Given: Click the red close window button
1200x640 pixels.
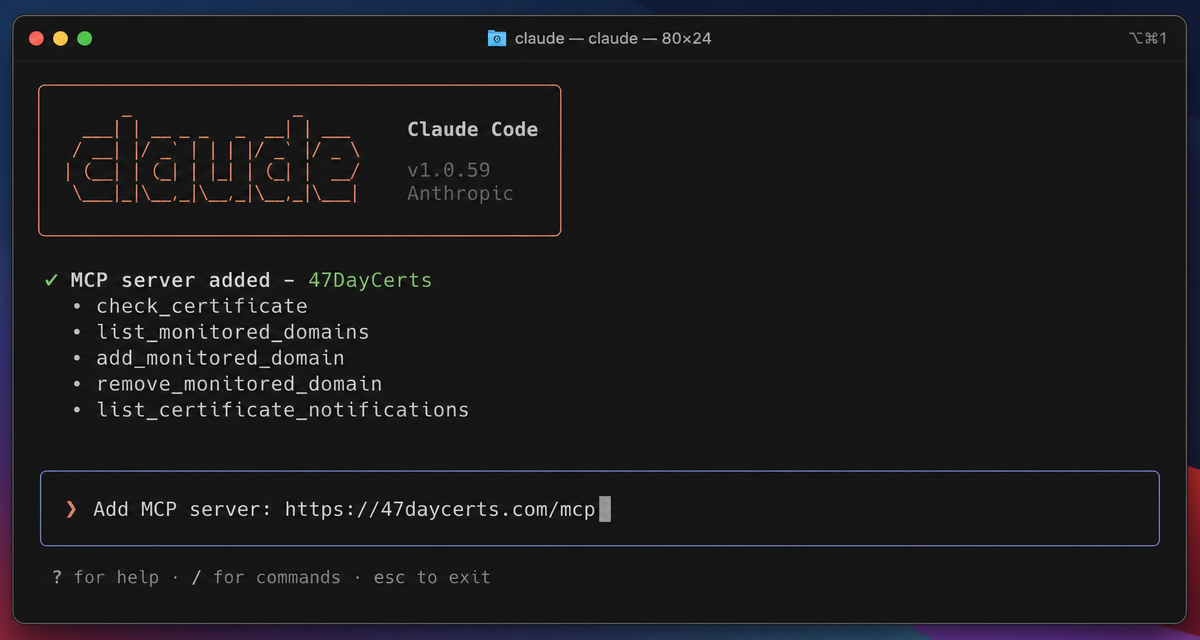Looking at the screenshot, I should click(x=36, y=39).
